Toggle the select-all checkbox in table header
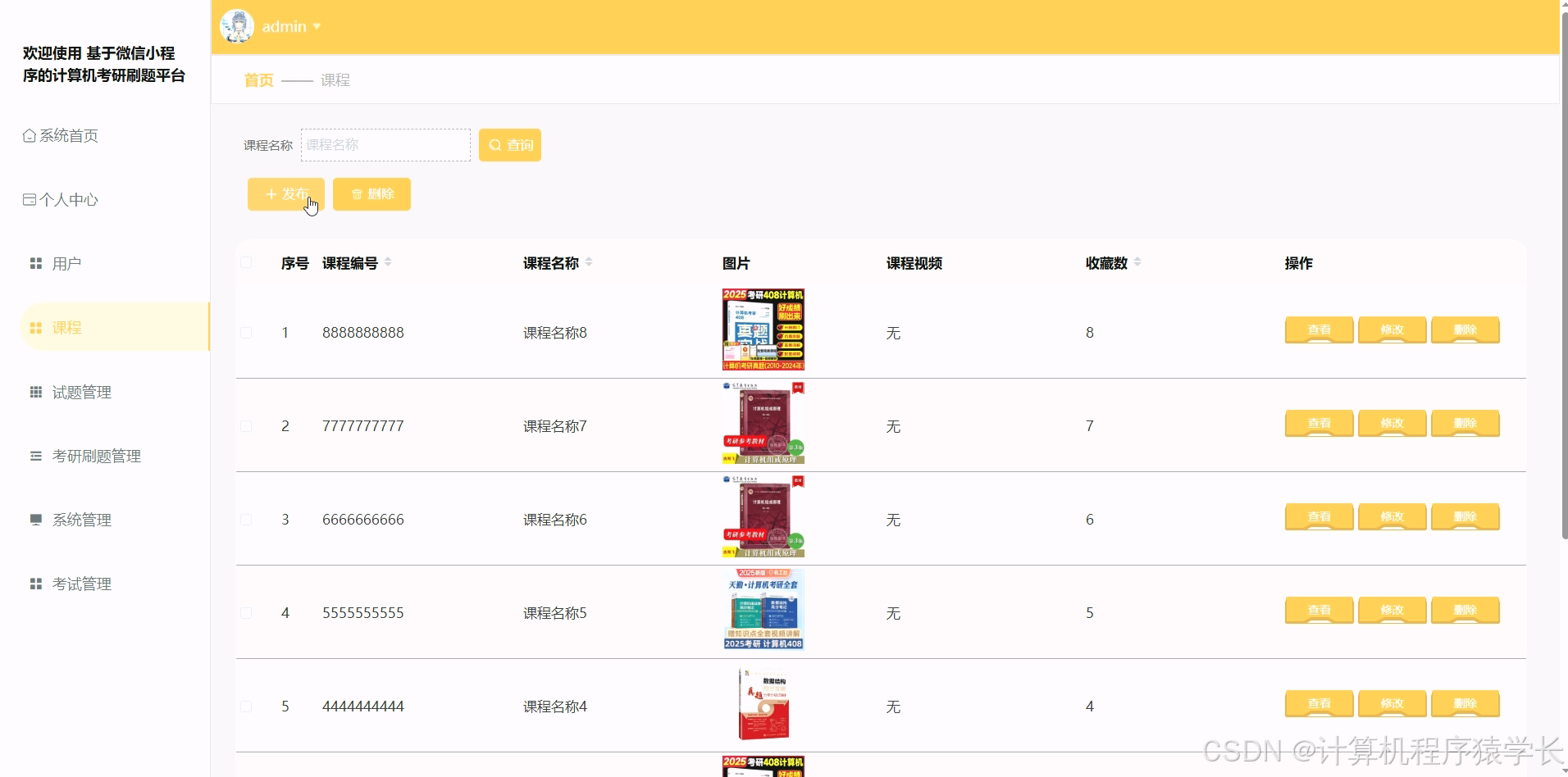 coord(246,262)
